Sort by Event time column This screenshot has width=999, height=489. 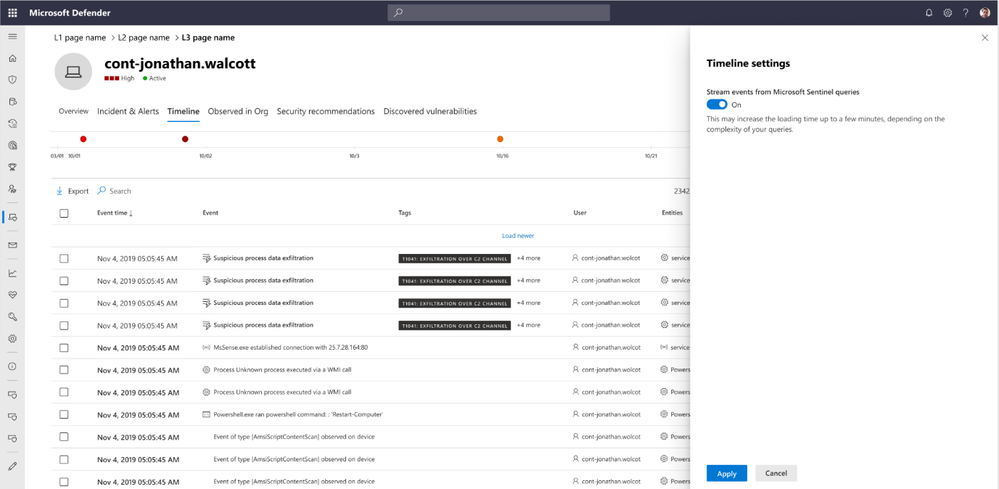coord(115,213)
